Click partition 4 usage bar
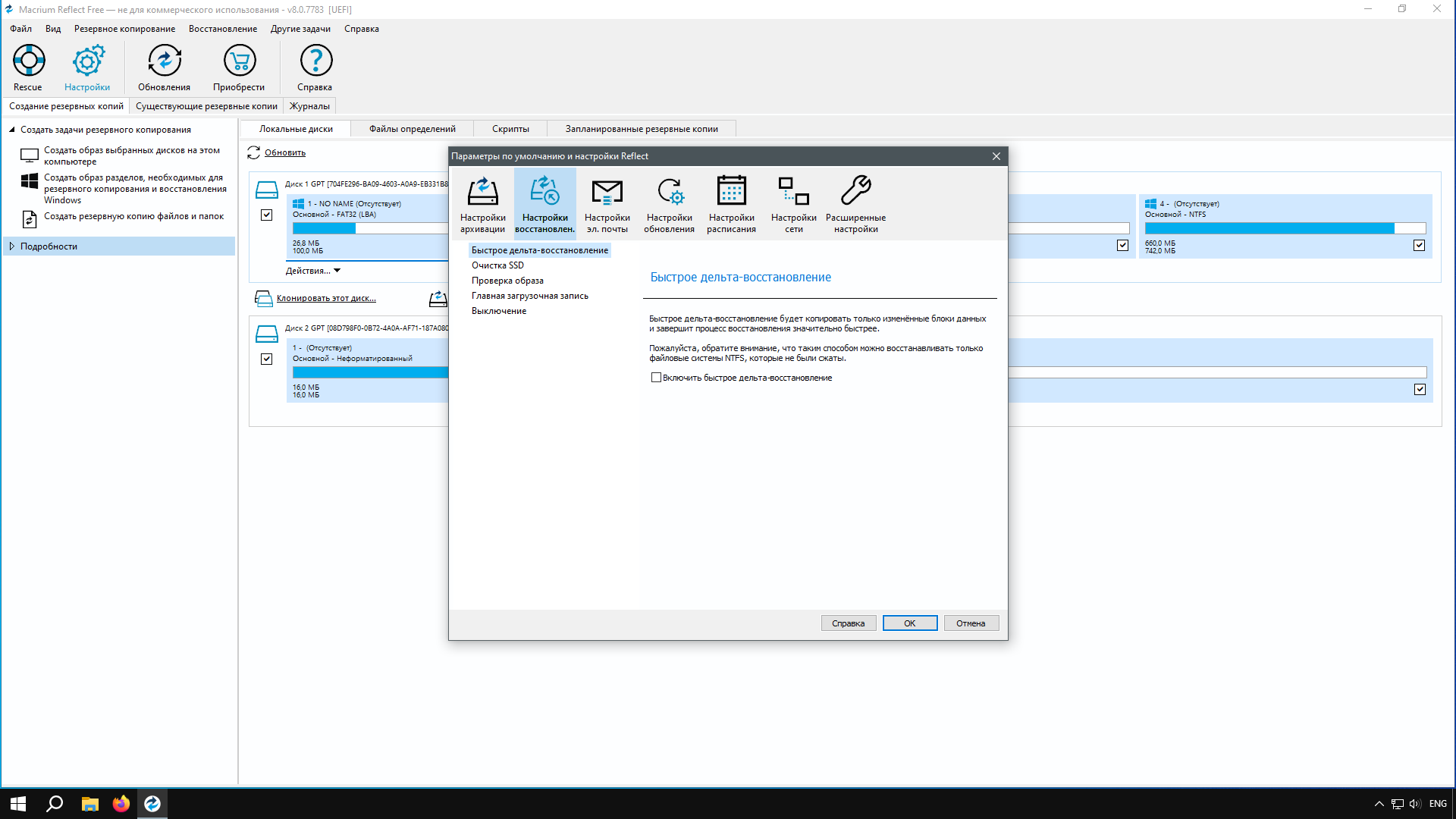Image resolution: width=1456 pixels, height=819 pixels. 1285,228
